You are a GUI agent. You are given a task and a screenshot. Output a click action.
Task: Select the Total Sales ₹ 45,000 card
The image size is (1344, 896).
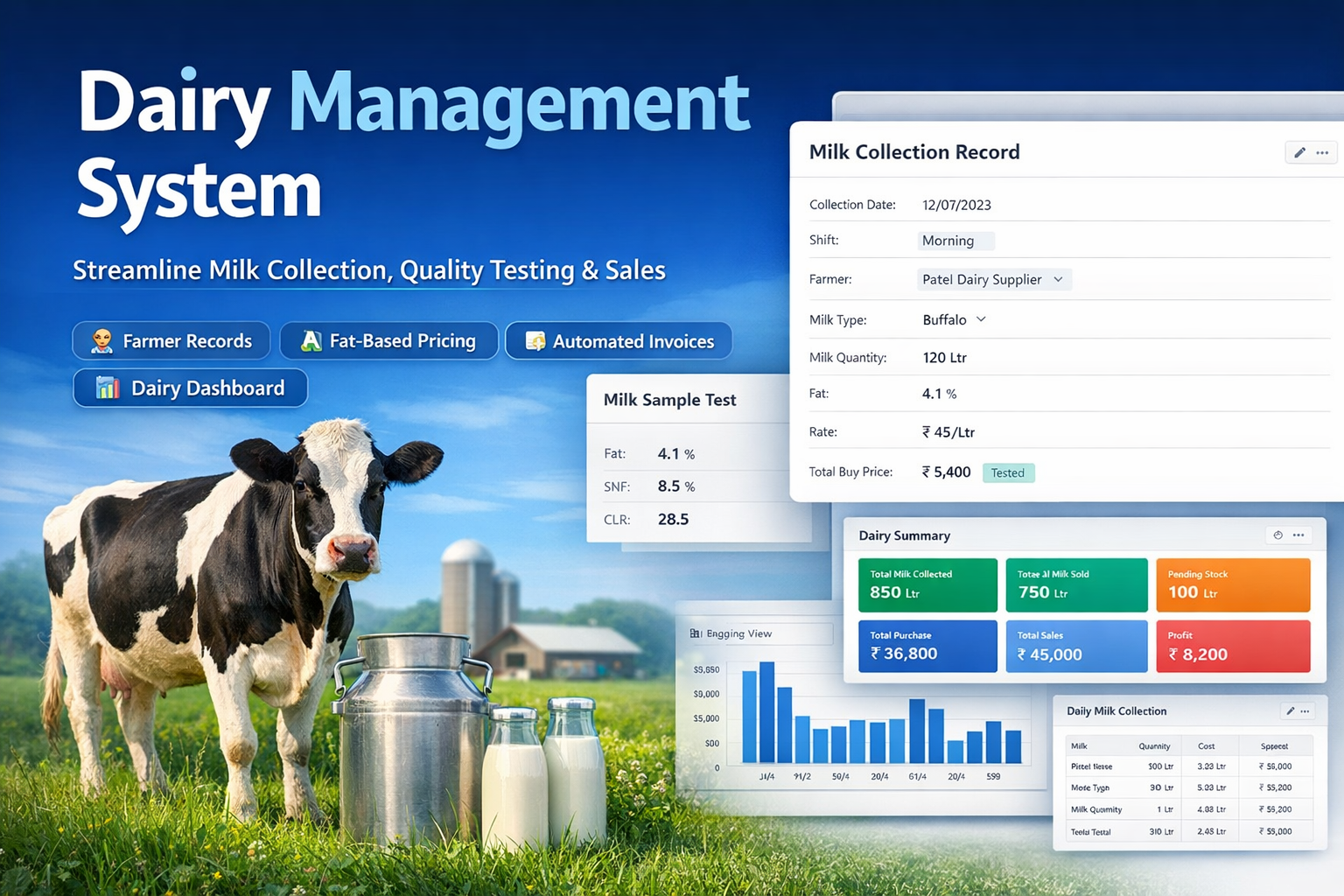1076,646
